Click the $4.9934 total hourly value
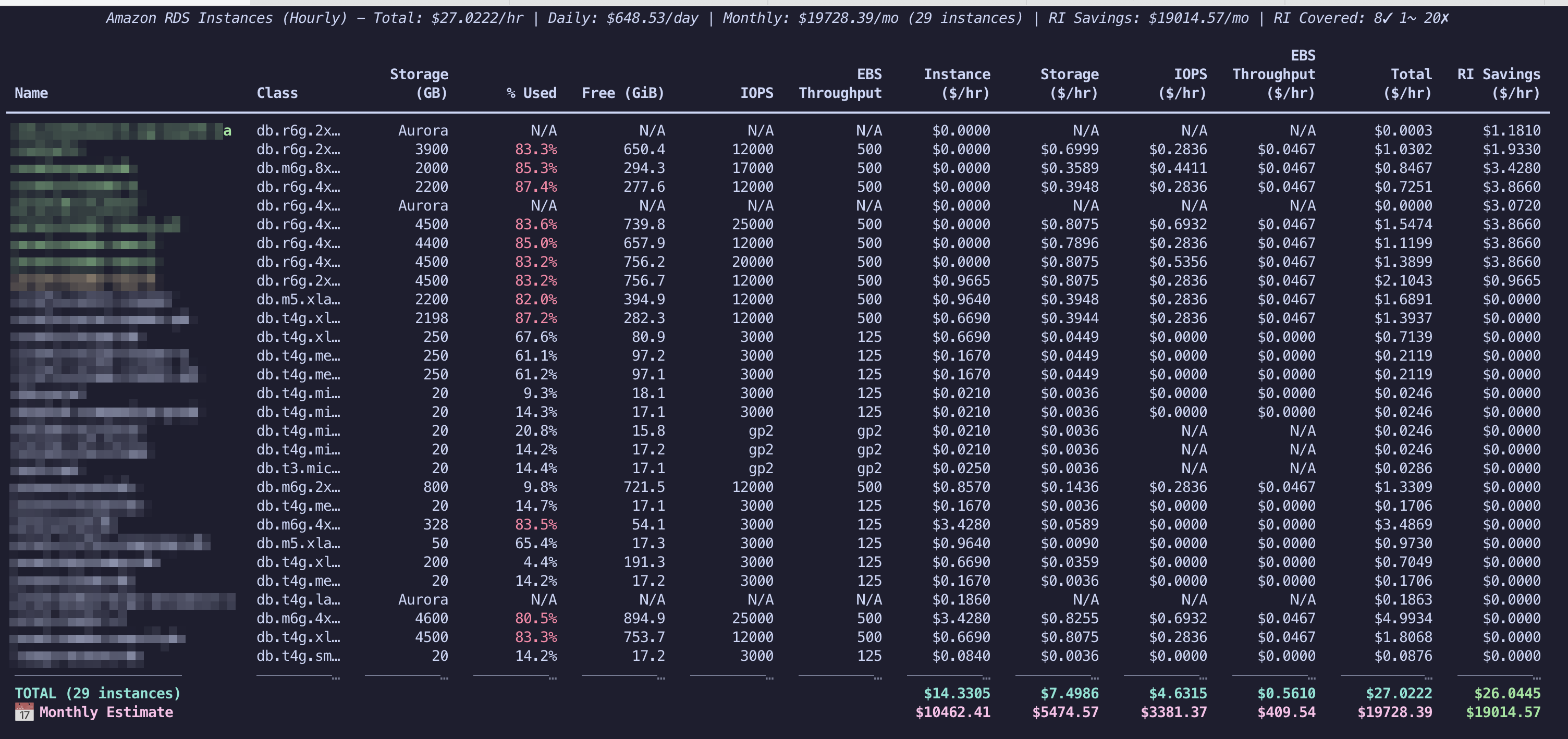Viewport: 1568px width, 739px height. pyautogui.click(x=1402, y=619)
